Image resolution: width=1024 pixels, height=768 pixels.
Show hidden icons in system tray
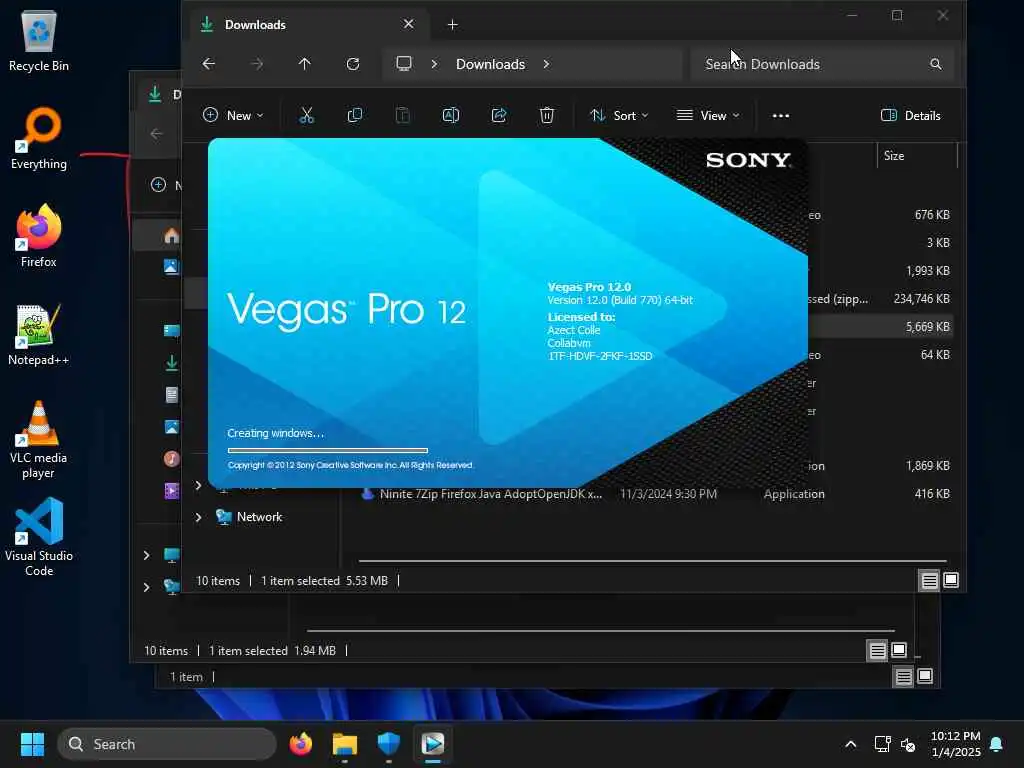[x=850, y=744]
